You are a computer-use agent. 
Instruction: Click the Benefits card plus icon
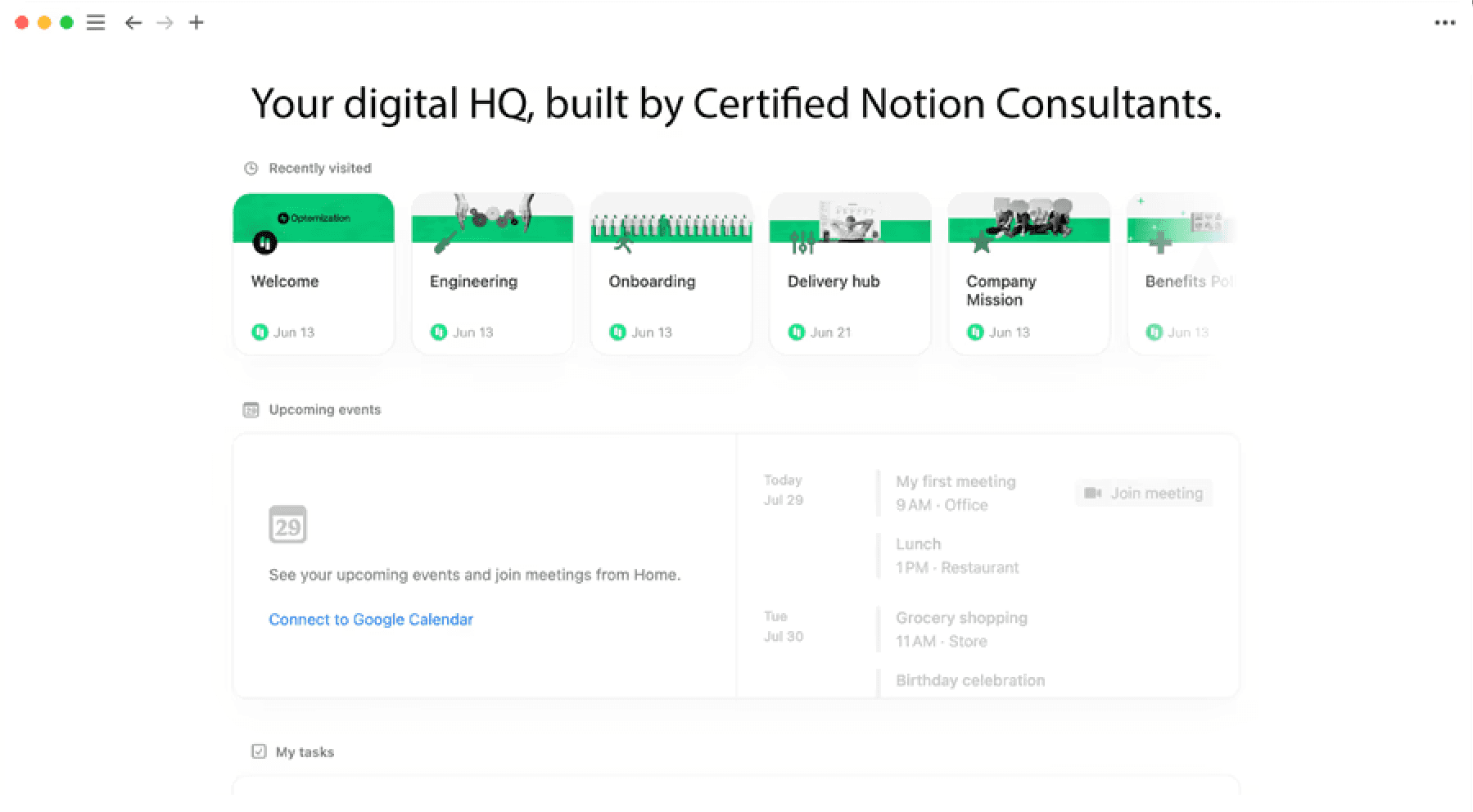point(1160,242)
